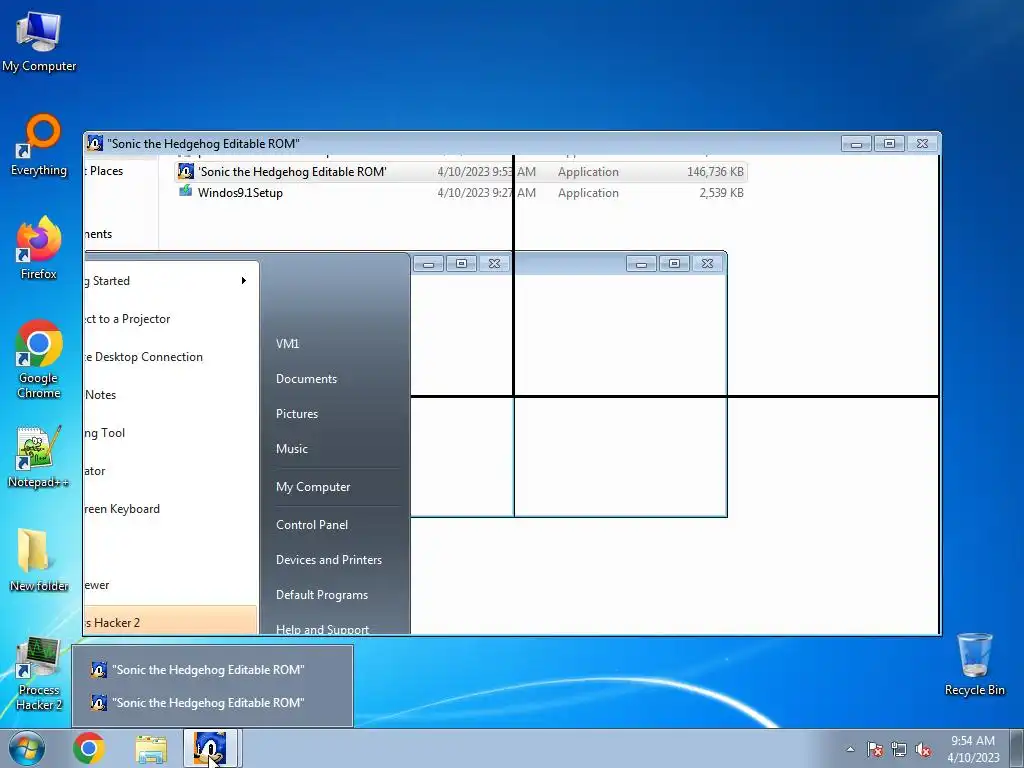Open Default Programs link

click(321, 595)
